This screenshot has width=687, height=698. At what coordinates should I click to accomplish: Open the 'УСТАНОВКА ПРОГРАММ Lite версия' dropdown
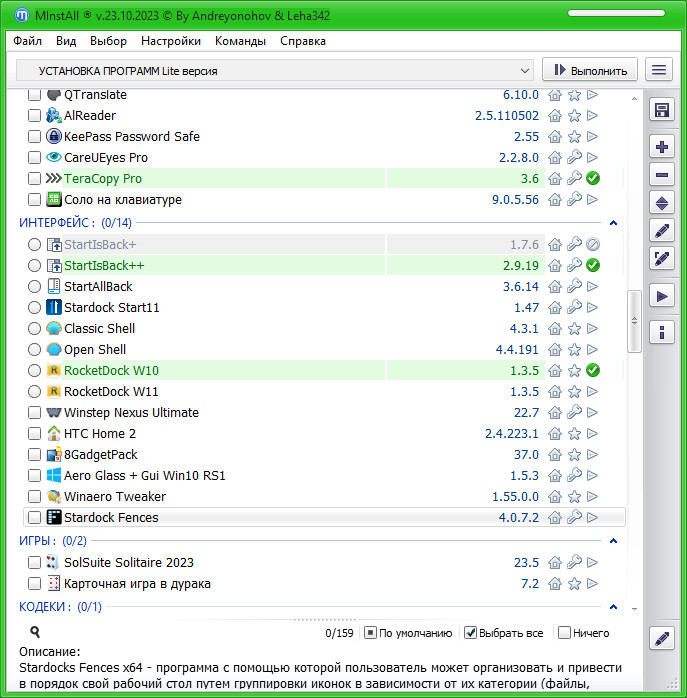coord(275,71)
